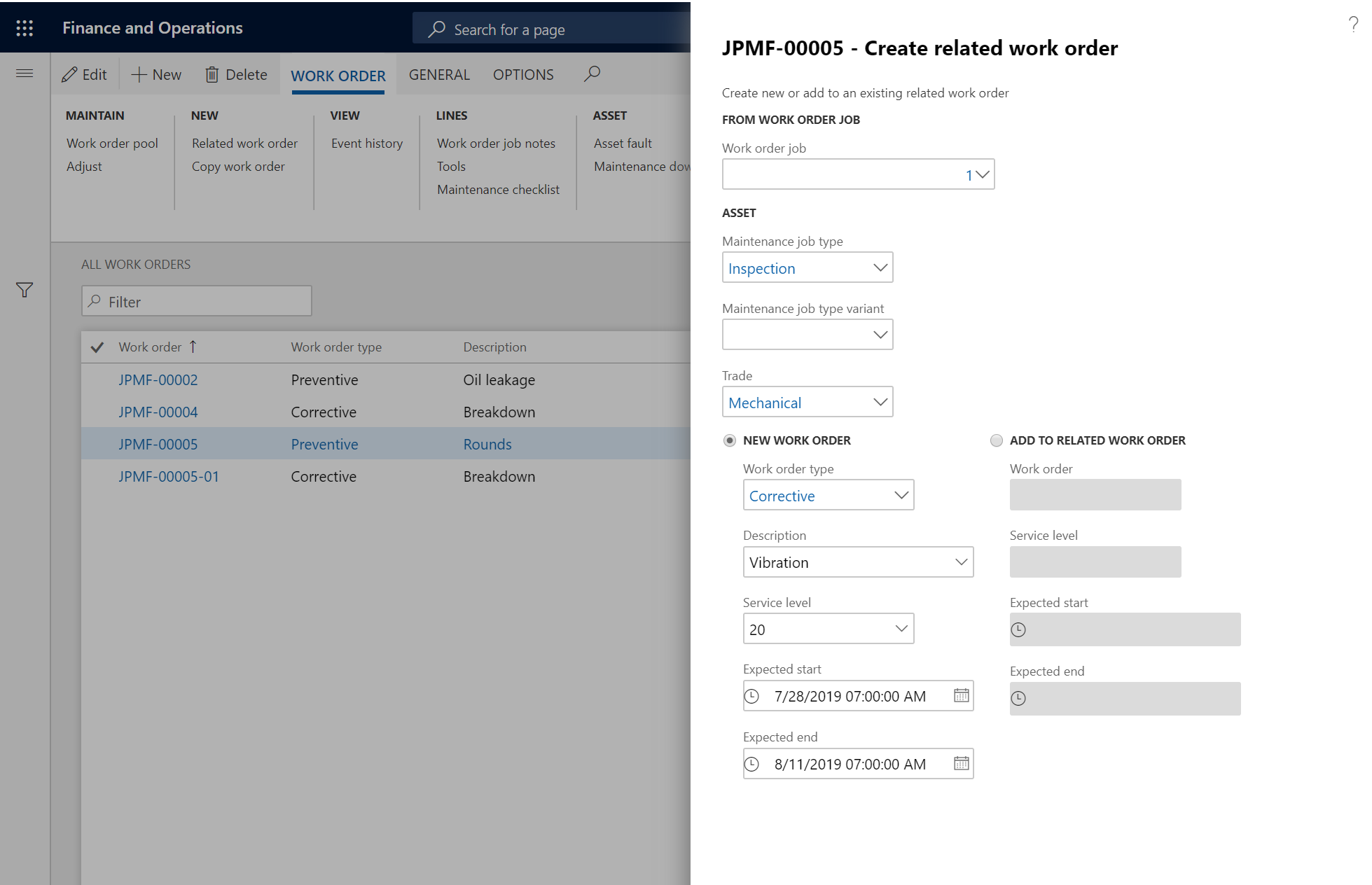Expand the Maintenance job type dropdown
1372x885 pixels.
879,267
